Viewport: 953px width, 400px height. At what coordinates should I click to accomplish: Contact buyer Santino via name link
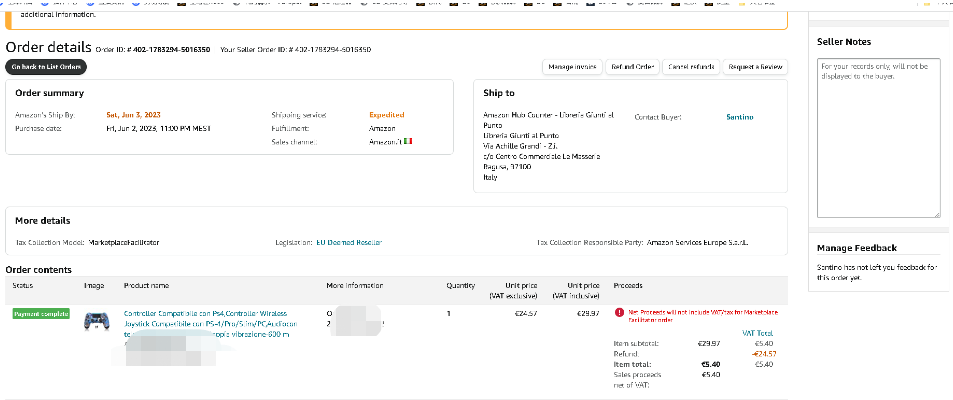pos(740,117)
